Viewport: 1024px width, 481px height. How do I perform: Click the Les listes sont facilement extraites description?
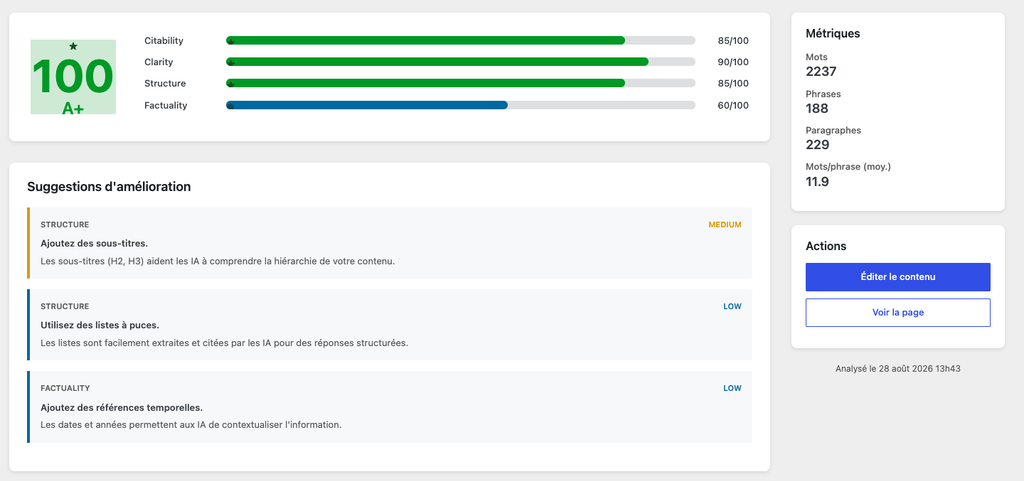[x=224, y=343]
